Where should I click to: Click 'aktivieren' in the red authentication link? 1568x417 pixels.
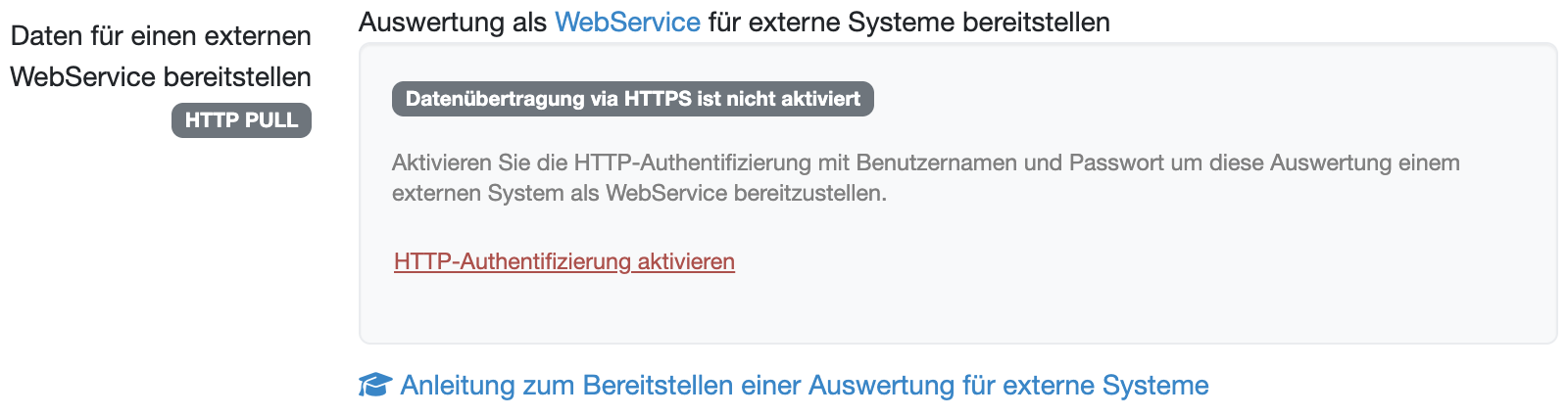686,261
